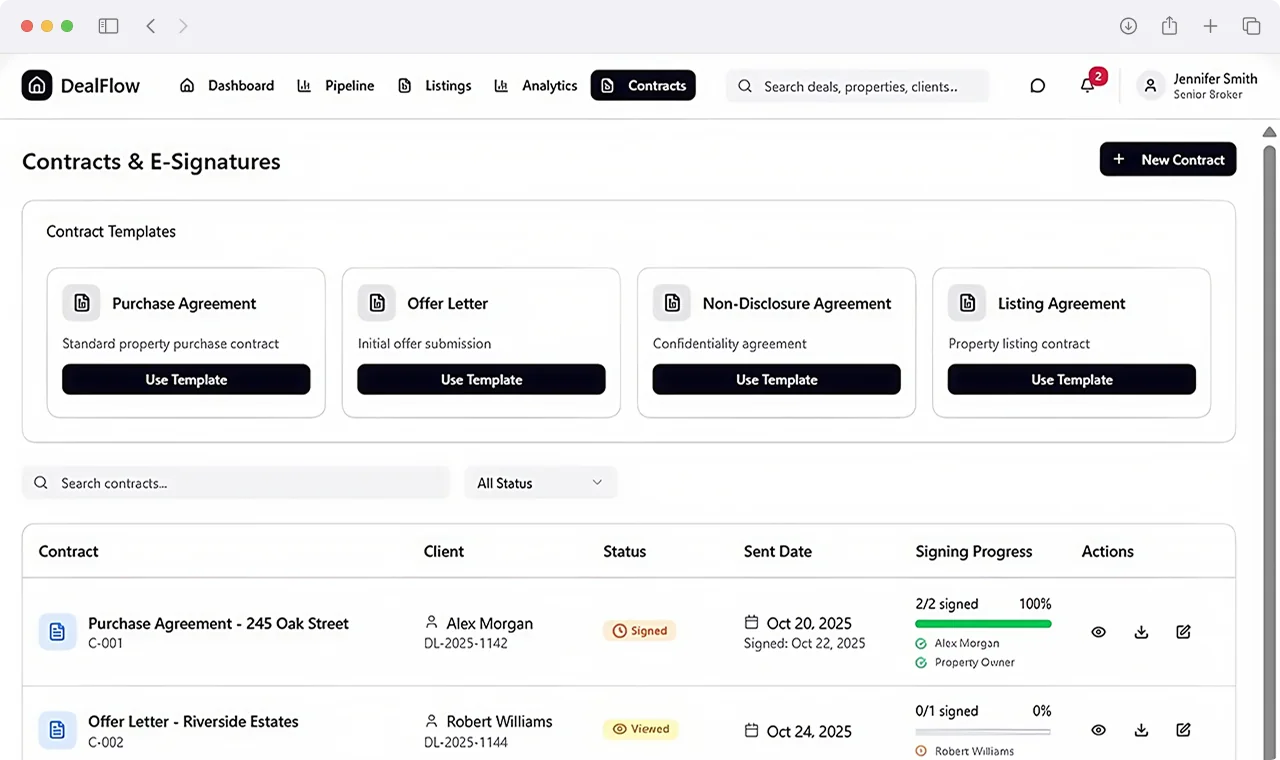Click the calendar icon beside Oct 24, 2025

point(752,731)
